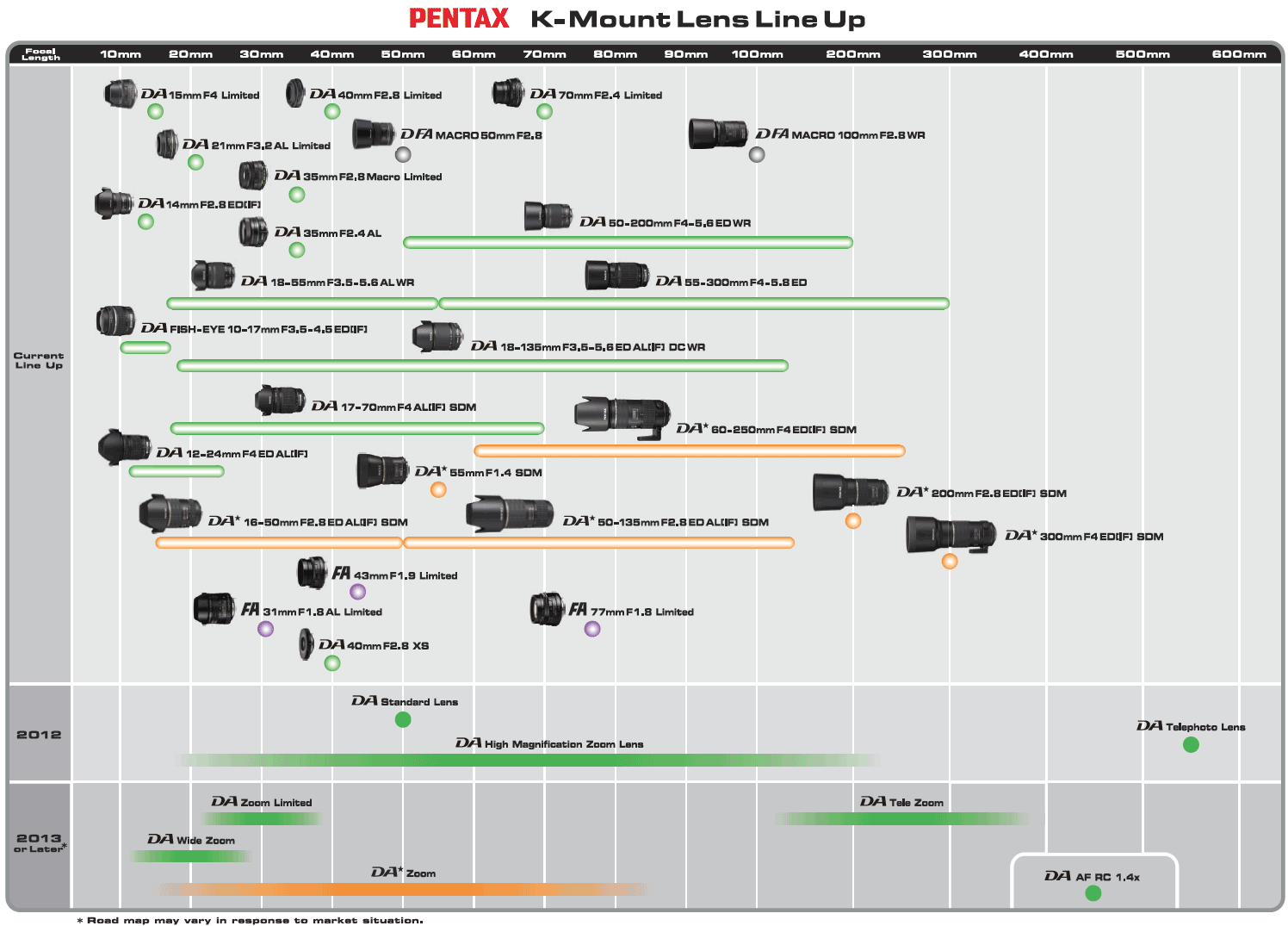
Task: Select the D FA Macro 50mm F2.8 lens image
Action: pyautogui.click(x=374, y=134)
